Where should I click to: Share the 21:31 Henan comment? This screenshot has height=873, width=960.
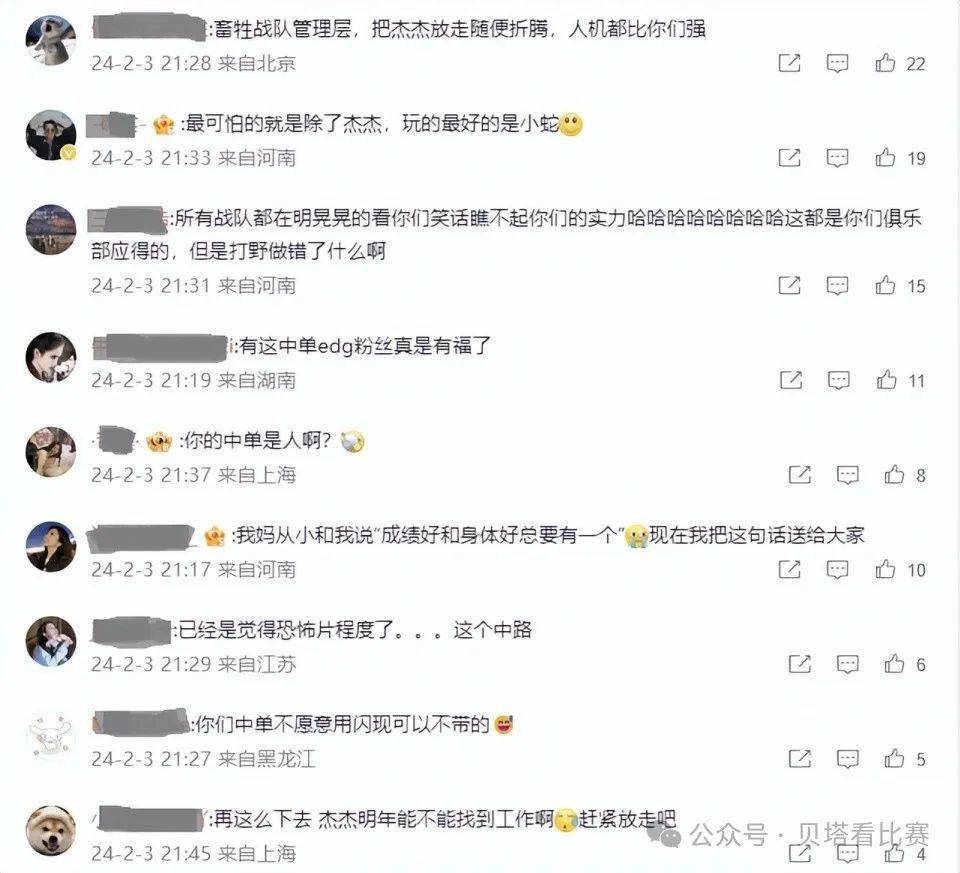point(789,285)
